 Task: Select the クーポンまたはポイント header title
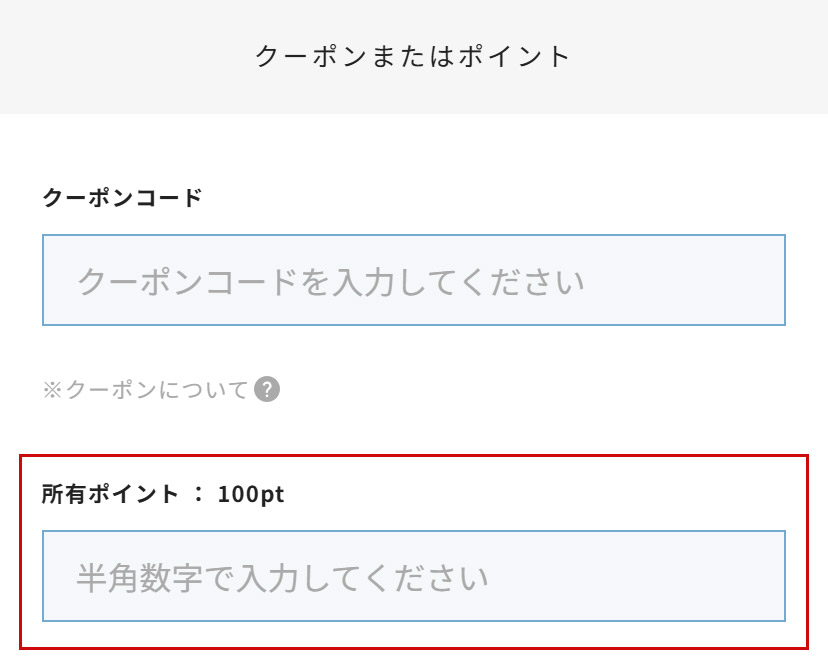413,56
